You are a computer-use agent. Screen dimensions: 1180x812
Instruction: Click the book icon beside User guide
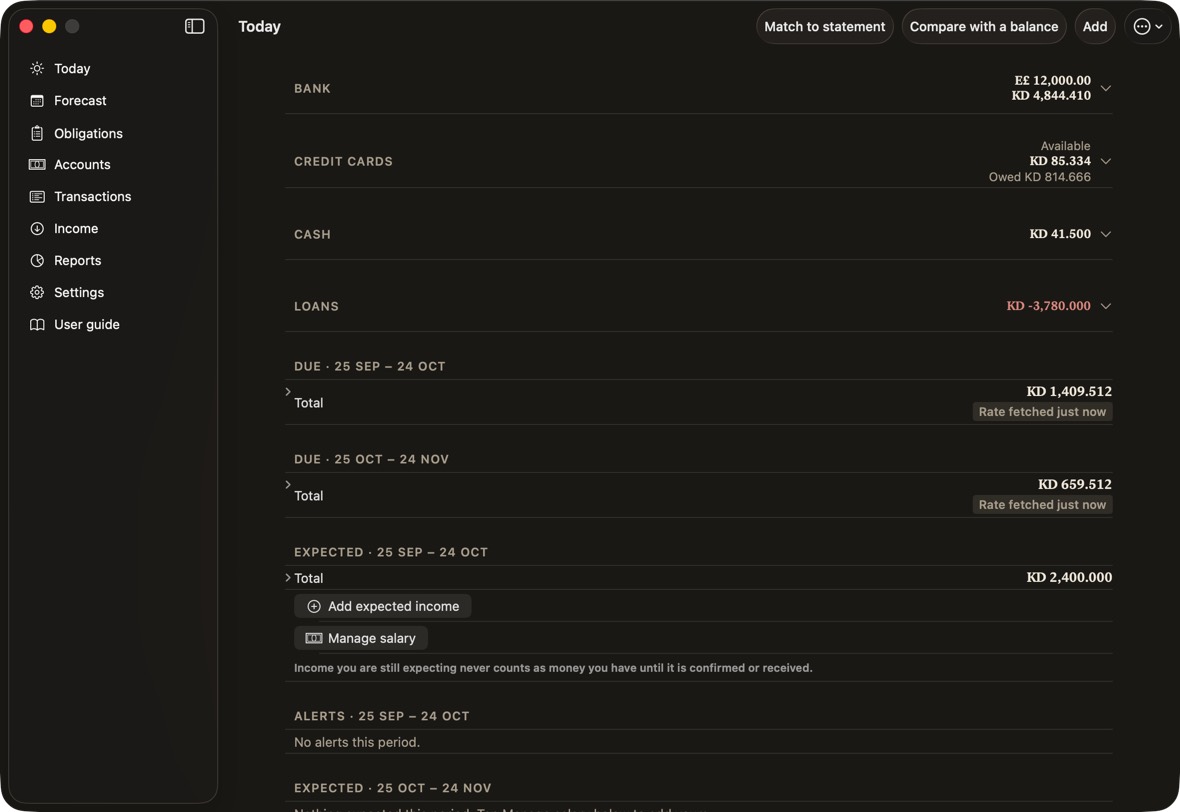tap(37, 324)
